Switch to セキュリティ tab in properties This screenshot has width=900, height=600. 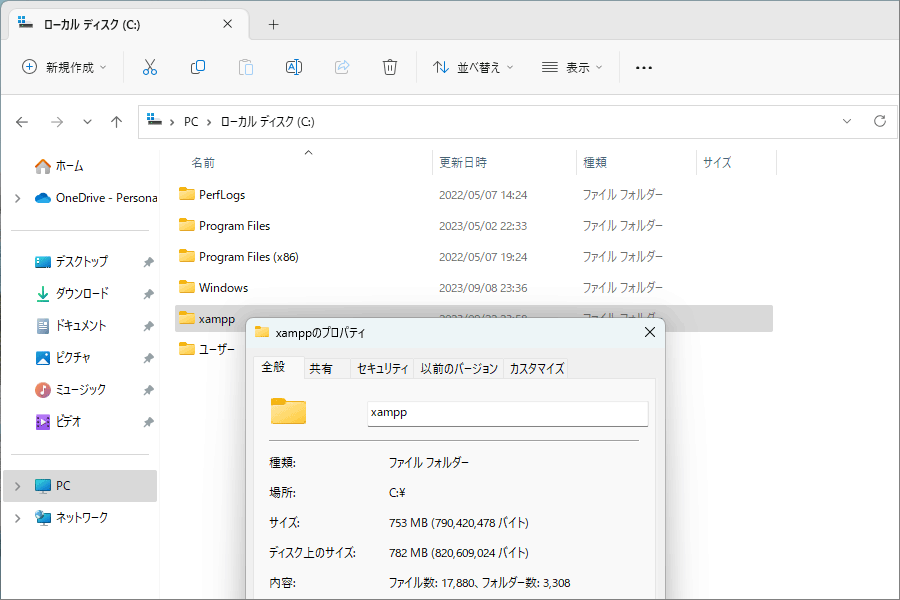click(382, 369)
